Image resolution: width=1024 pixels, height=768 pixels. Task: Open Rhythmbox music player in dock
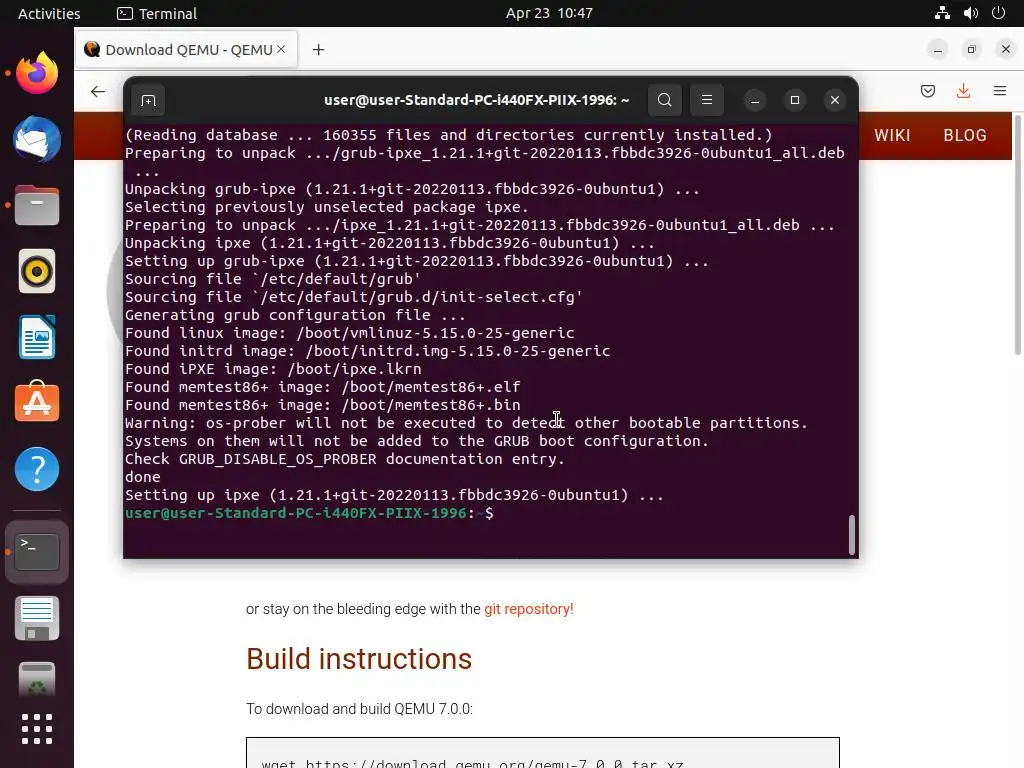(x=37, y=271)
